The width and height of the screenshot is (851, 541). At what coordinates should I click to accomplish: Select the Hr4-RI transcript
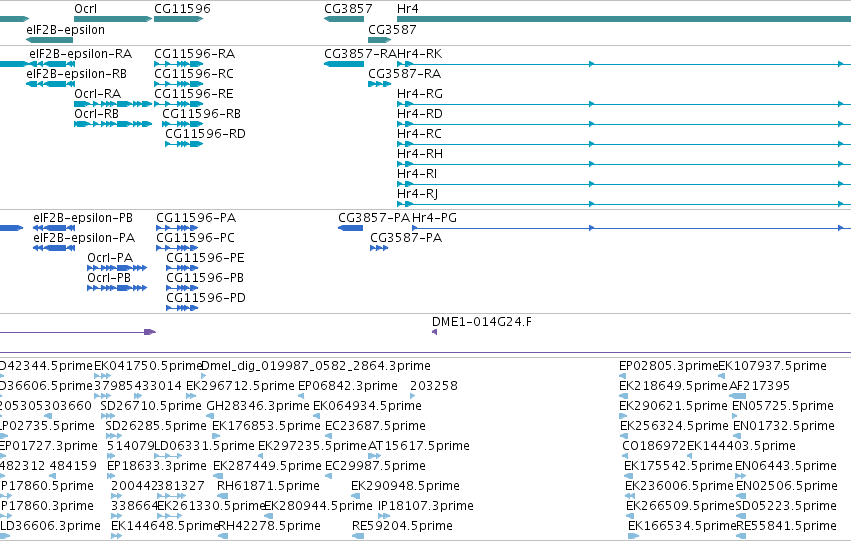417,174
